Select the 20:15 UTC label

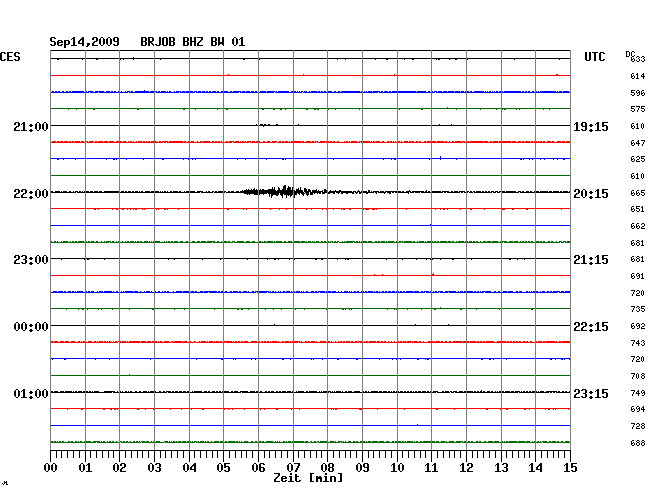pyautogui.click(x=591, y=194)
